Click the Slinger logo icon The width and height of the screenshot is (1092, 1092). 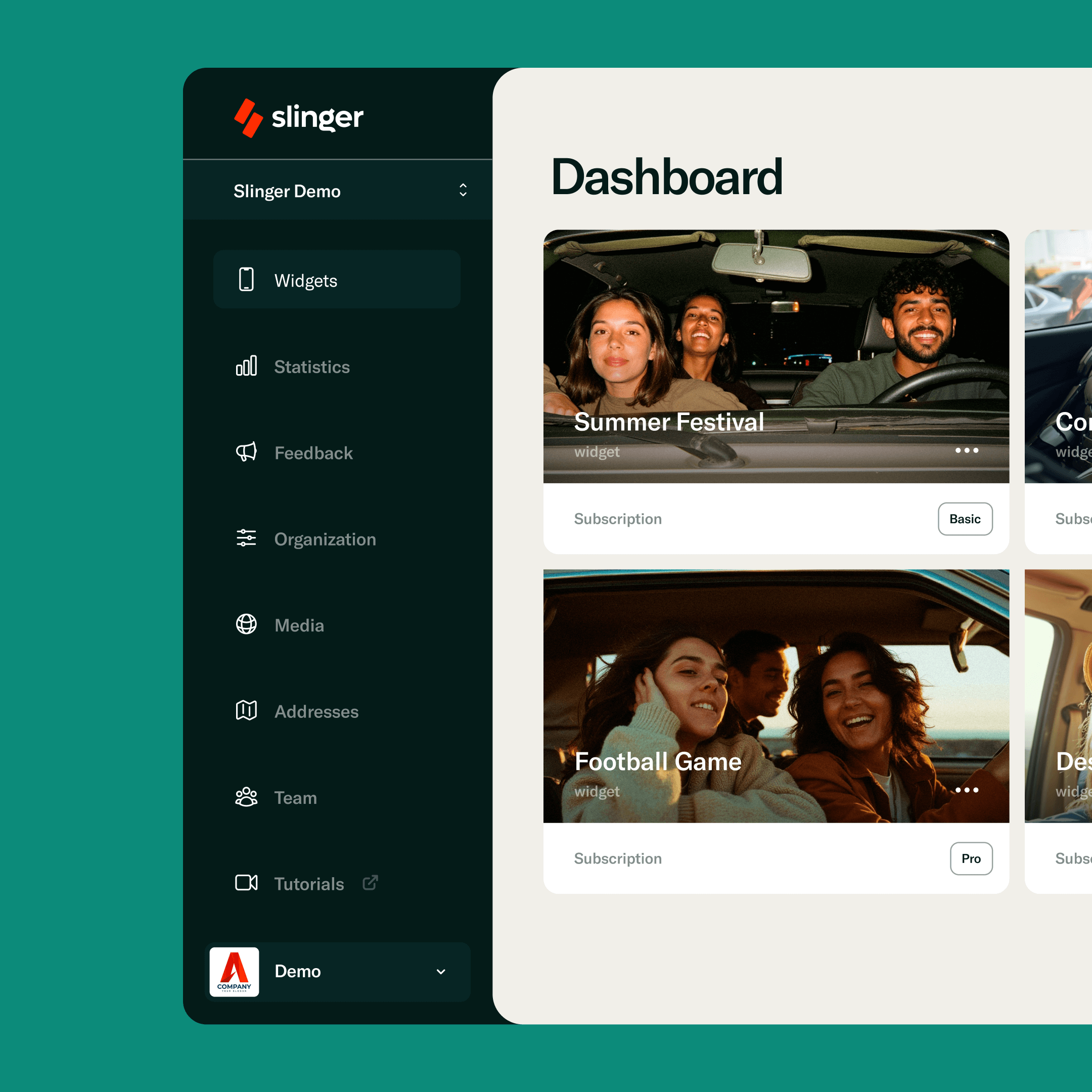pos(248,118)
